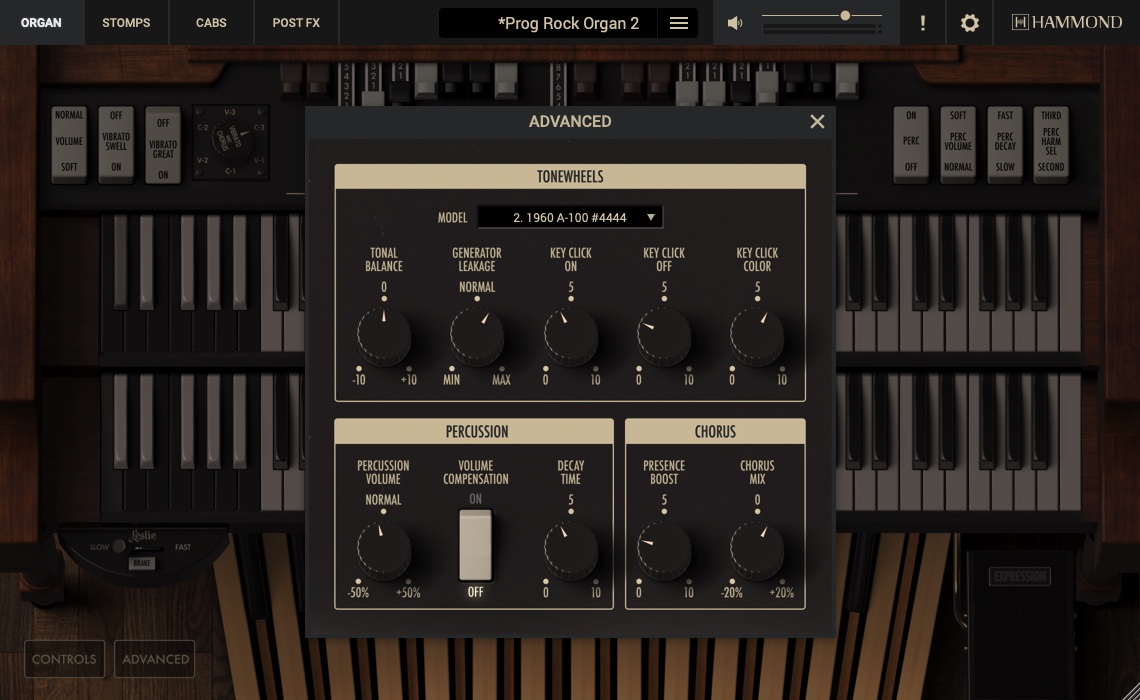The width and height of the screenshot is (1140, 700).
Task: Open the preset menu hamburger icon
Action: (x=678, y=23)
